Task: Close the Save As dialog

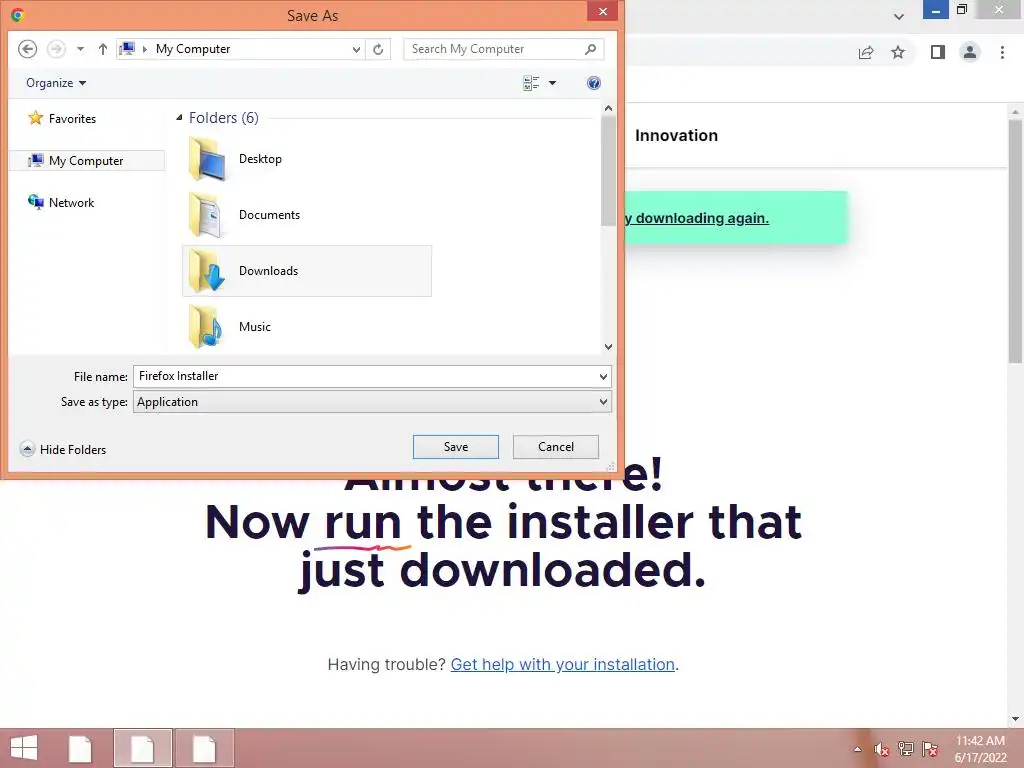Action: tap(603, 11)
